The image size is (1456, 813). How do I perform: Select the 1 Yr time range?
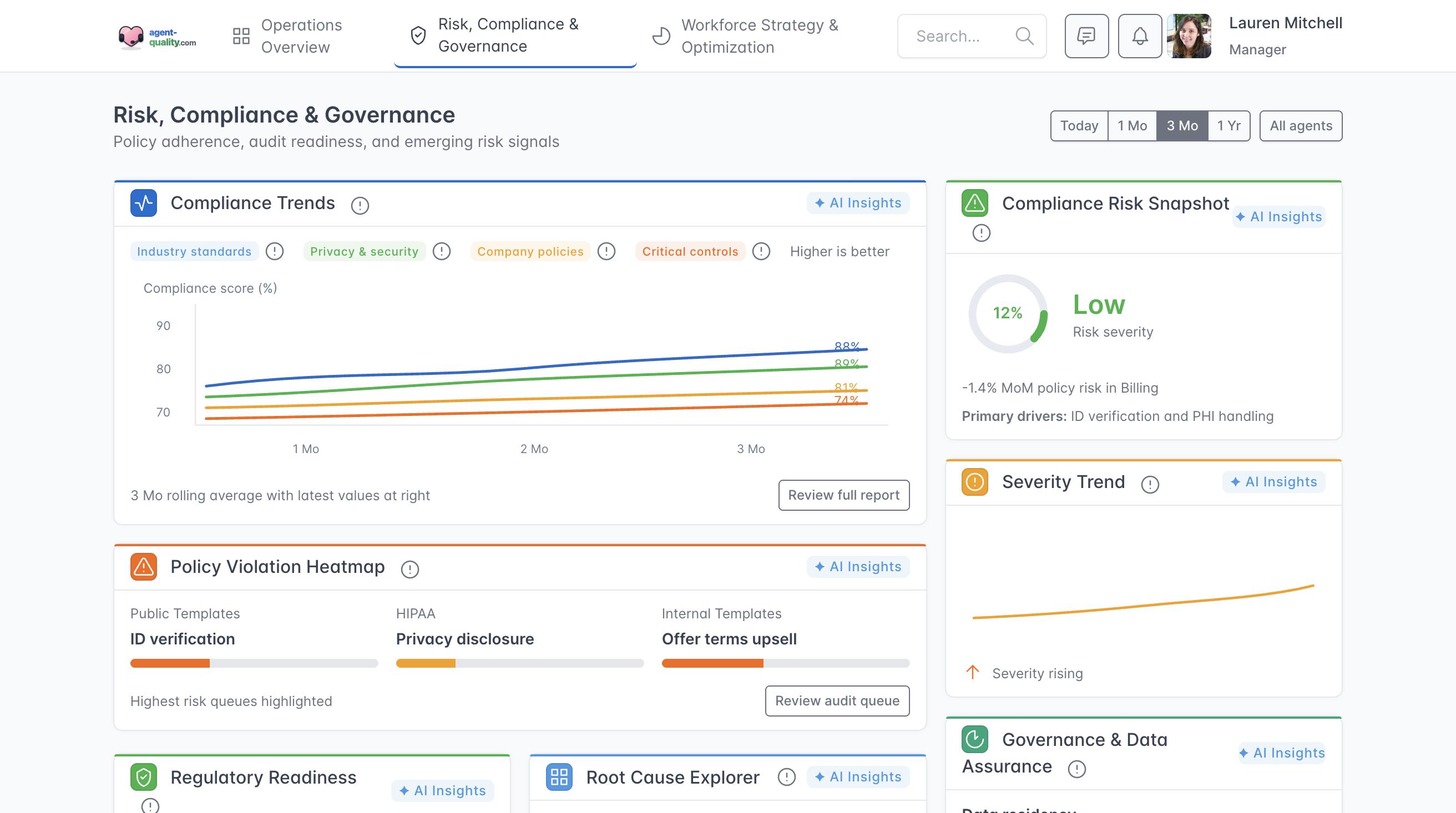pyautogui.click(x=1228, y=125)
